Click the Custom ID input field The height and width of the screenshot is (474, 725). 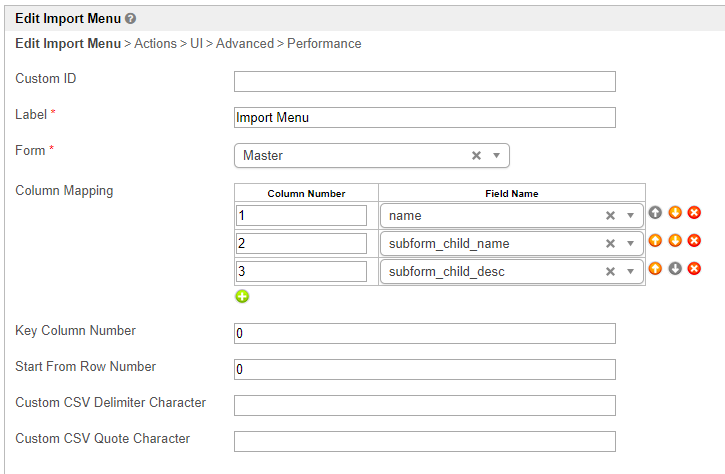pyautogui.click(x=424, y=82)
